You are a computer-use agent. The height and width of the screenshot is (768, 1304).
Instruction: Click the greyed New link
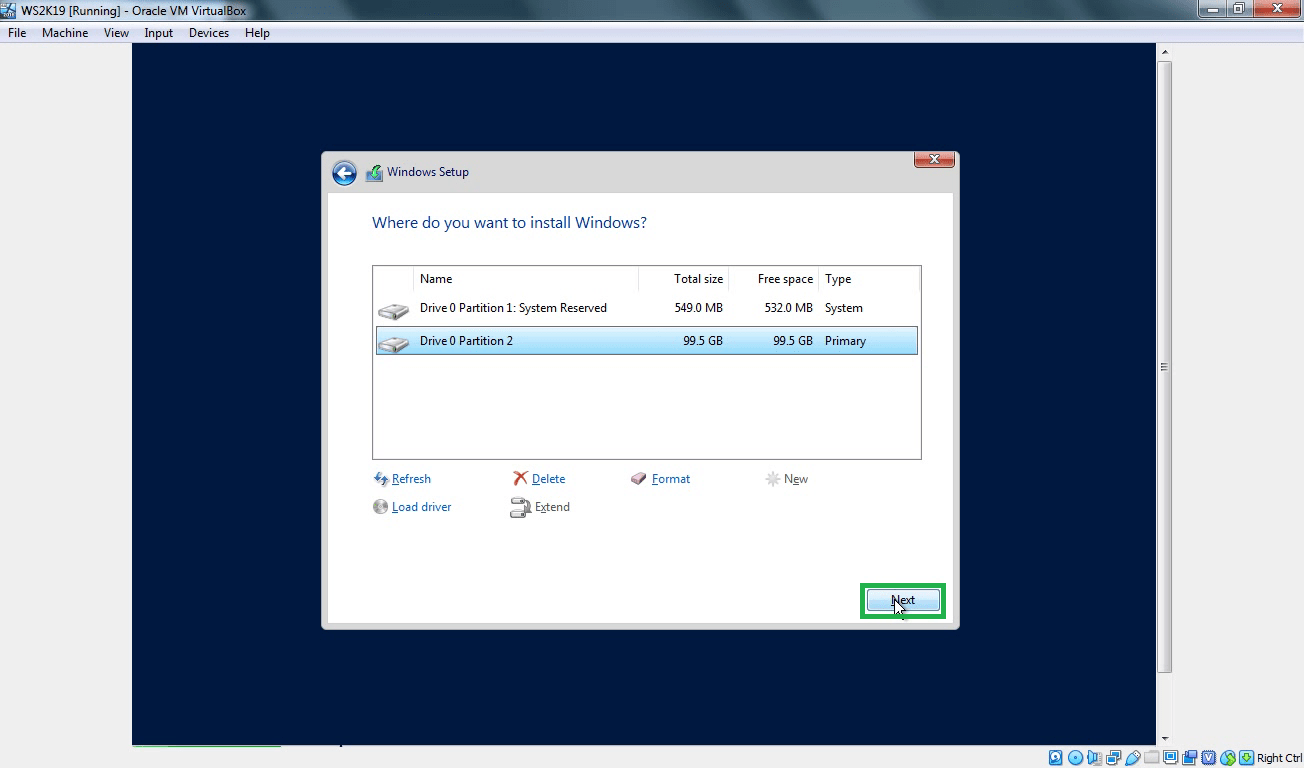(796, 479)
